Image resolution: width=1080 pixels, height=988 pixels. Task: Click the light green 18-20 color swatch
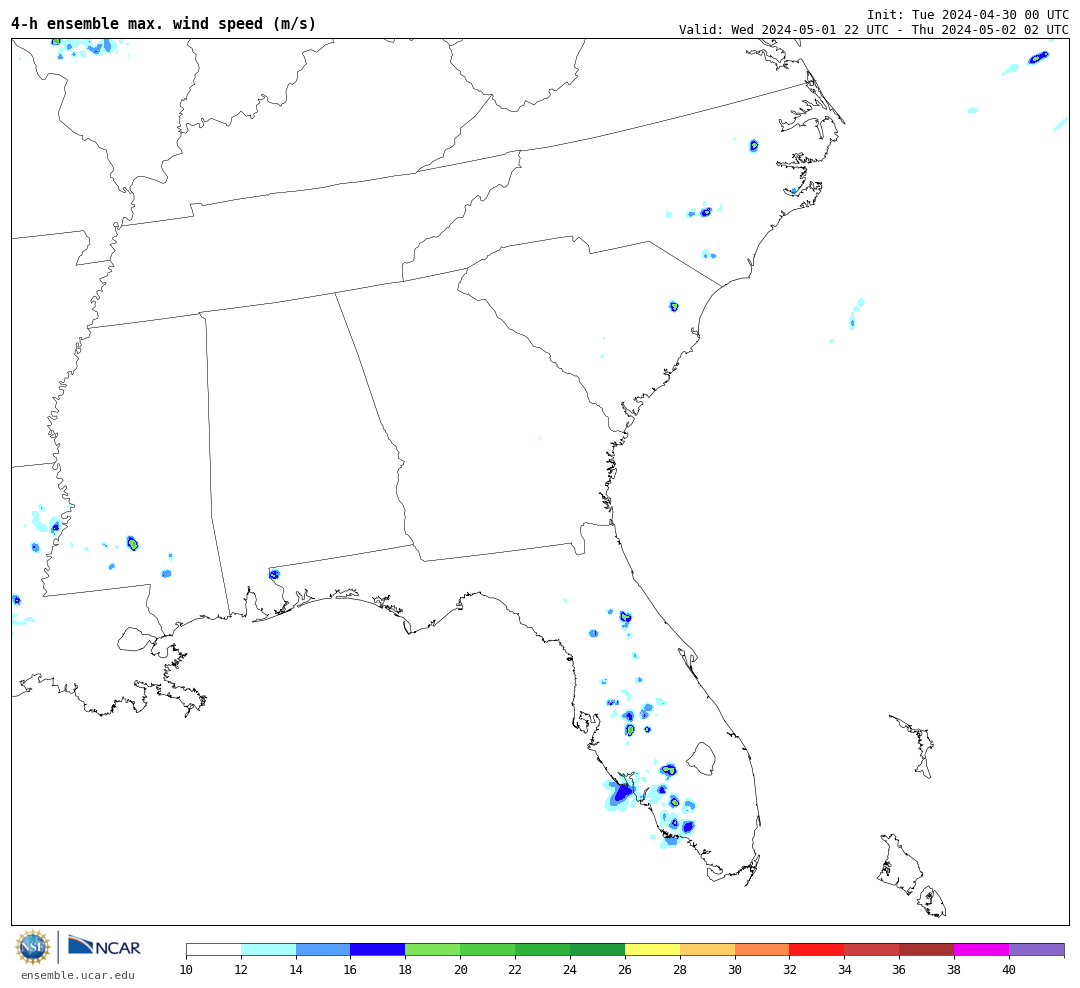pos(433,950)
